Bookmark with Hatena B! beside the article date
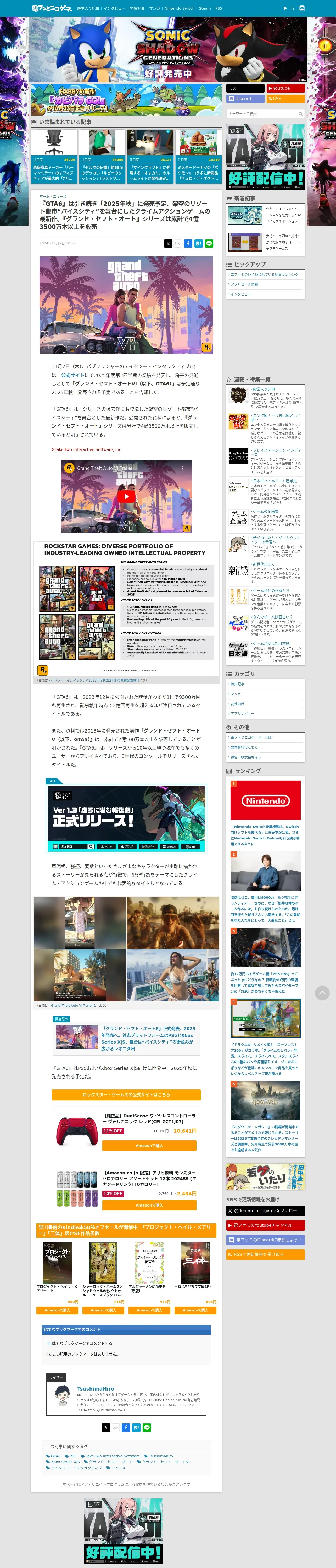The image size is (336, 1568). (x=199, y=244)
